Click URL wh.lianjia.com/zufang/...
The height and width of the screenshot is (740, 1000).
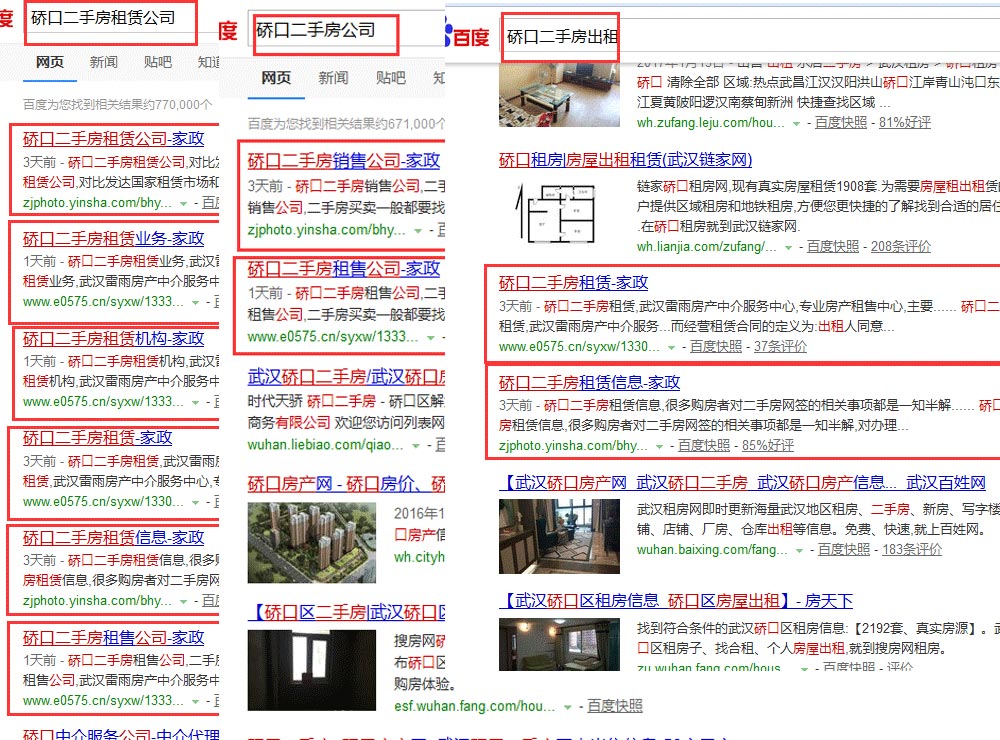(707, 247)
